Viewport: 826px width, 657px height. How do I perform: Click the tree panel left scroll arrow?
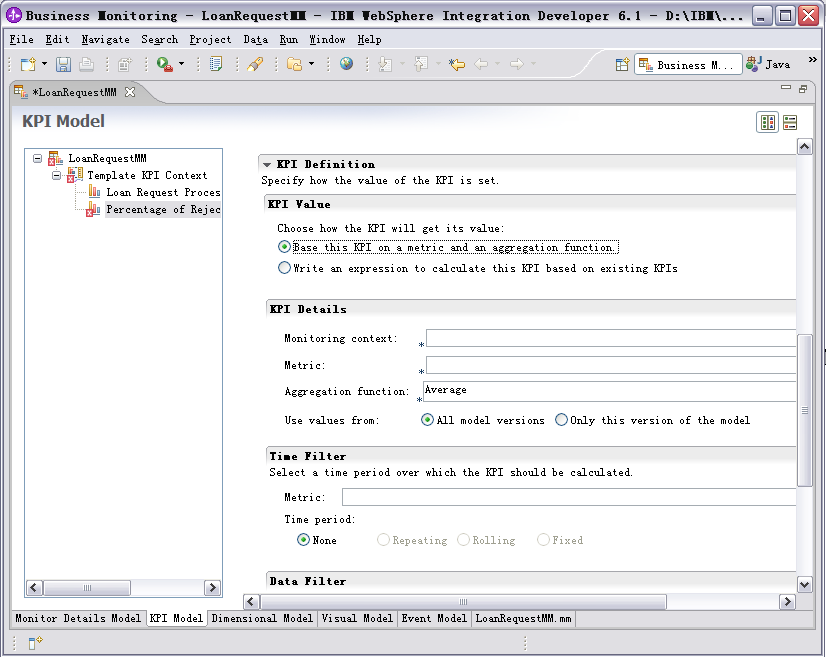click(x=34, y=587)
